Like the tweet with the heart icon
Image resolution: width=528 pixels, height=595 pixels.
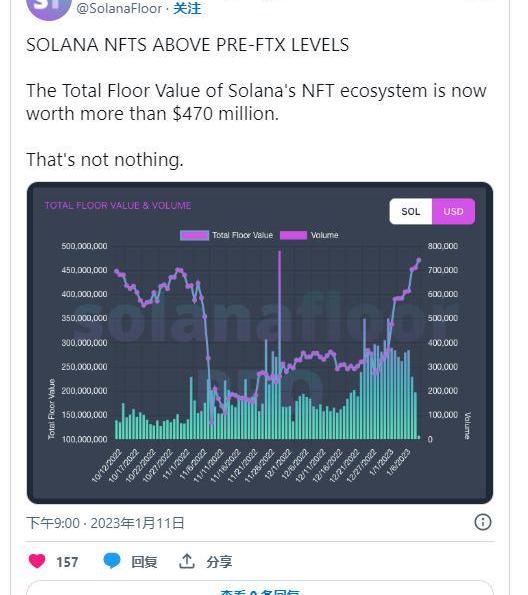(x=37, y=561)
